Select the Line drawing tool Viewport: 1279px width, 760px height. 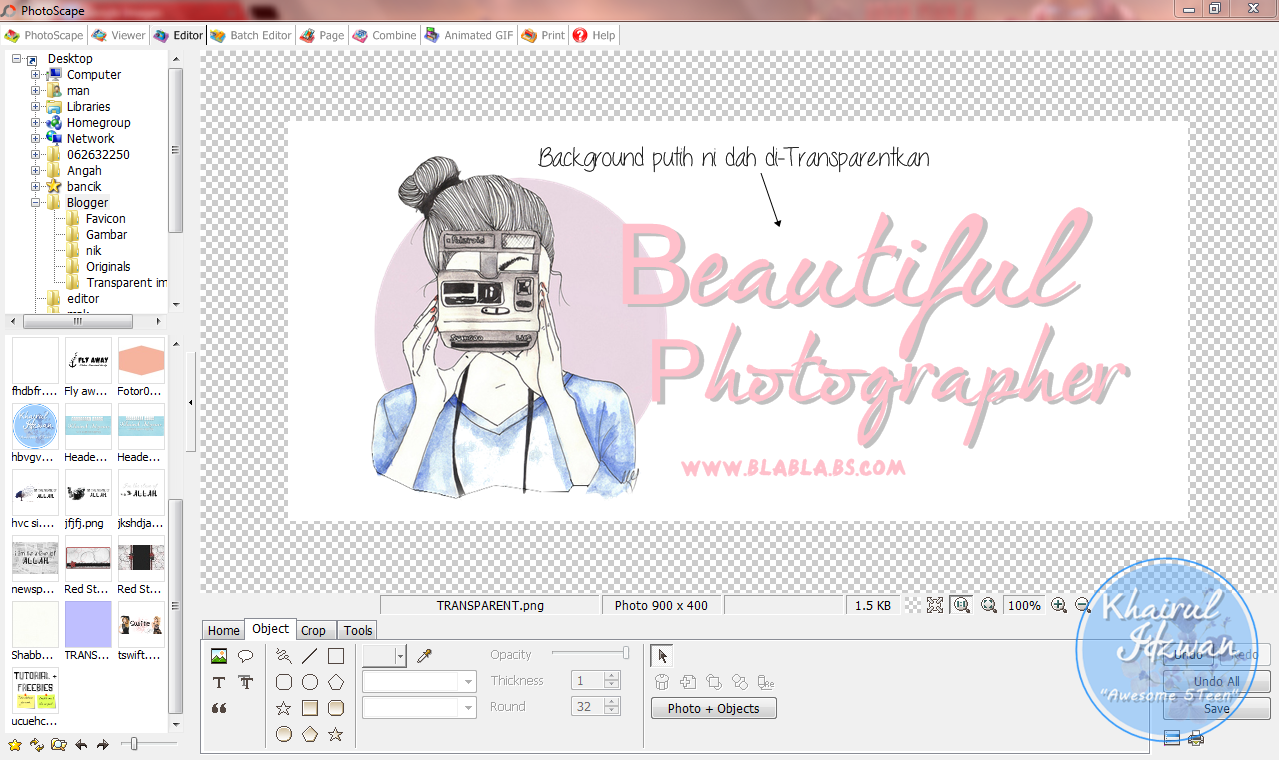[310, 656]
